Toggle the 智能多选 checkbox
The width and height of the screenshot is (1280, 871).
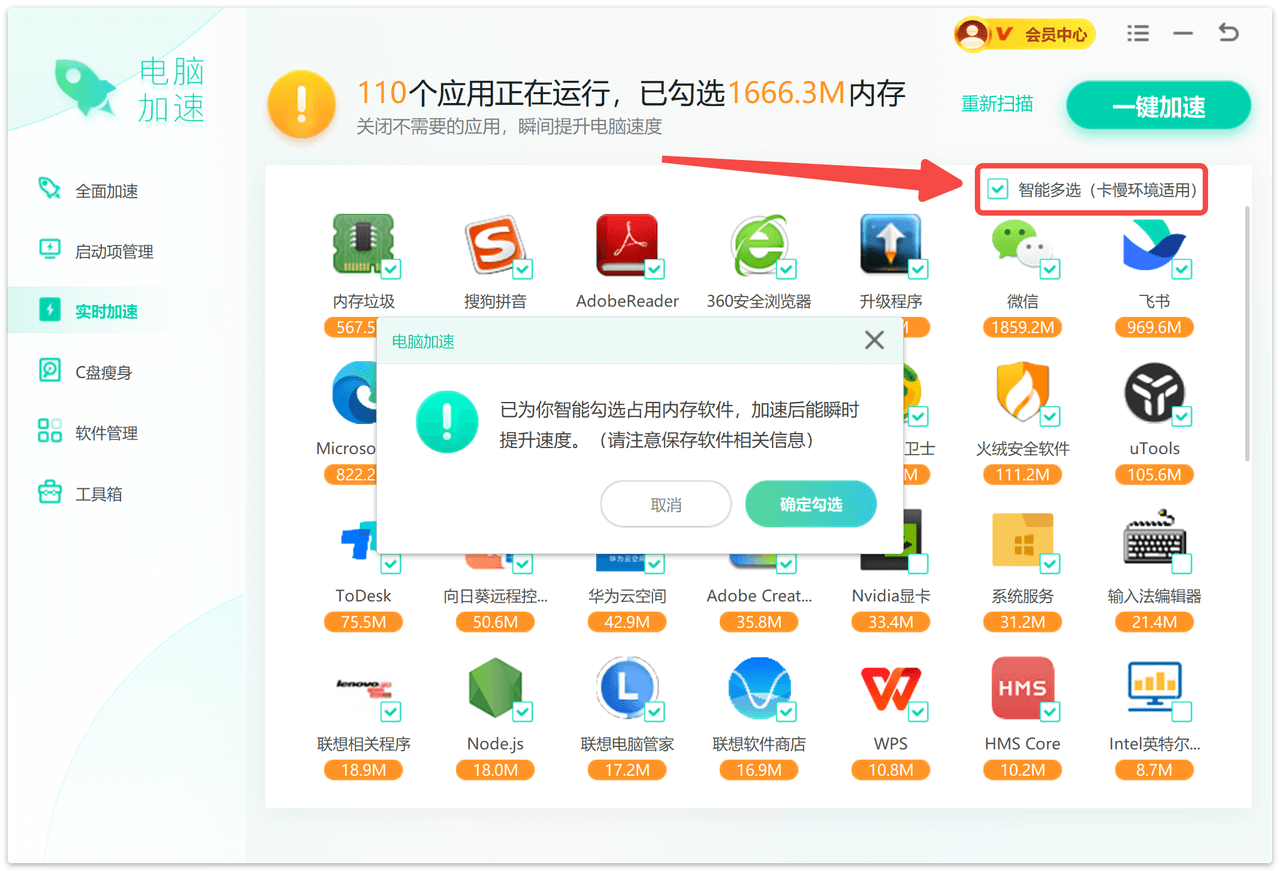[997, 190]
